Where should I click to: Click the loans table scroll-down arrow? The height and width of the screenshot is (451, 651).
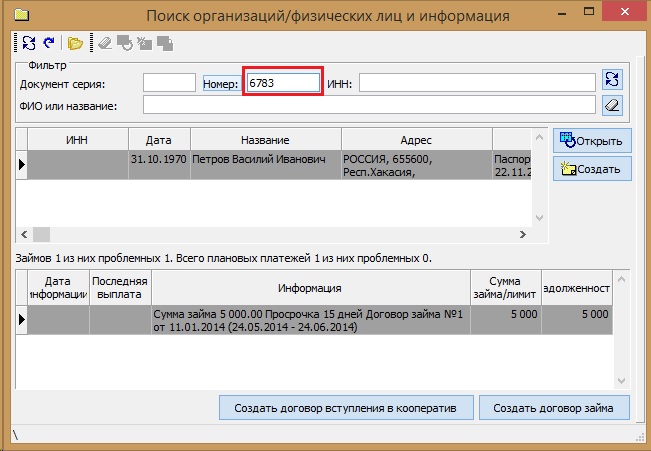[622, 380]
